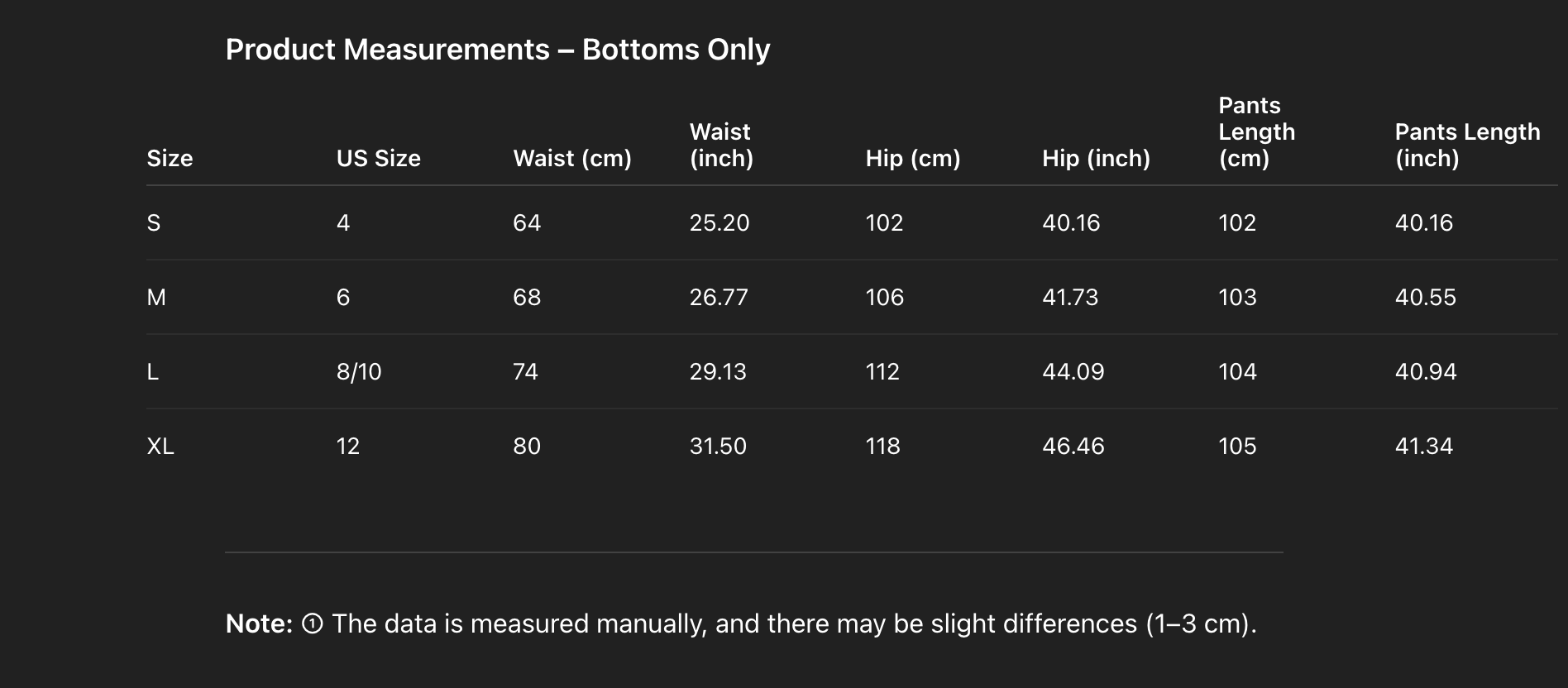Click the M size row label
This screenshot has width=1568, height=688.
(x=156, y=297)
